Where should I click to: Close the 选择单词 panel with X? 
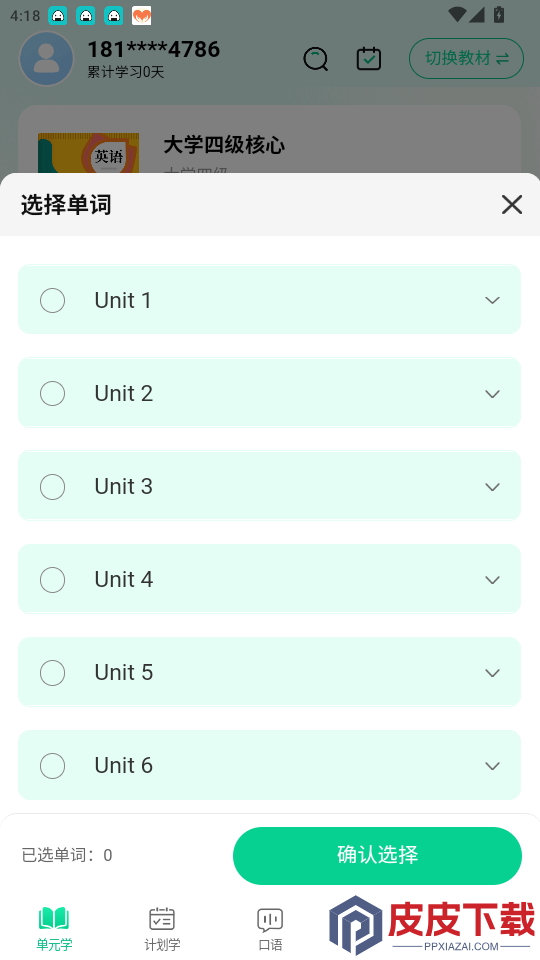pos(512,204)
